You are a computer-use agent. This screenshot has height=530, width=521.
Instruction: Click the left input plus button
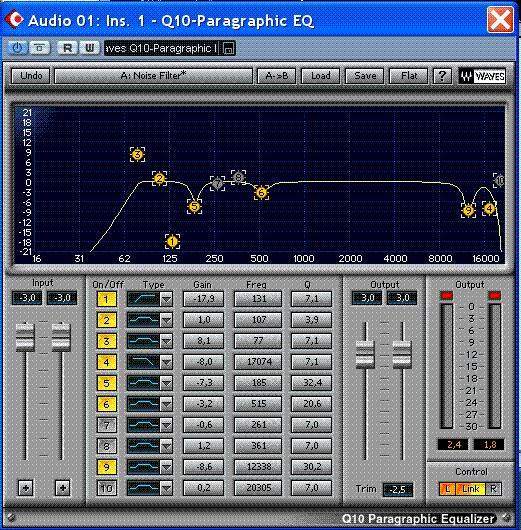point(26,488)
